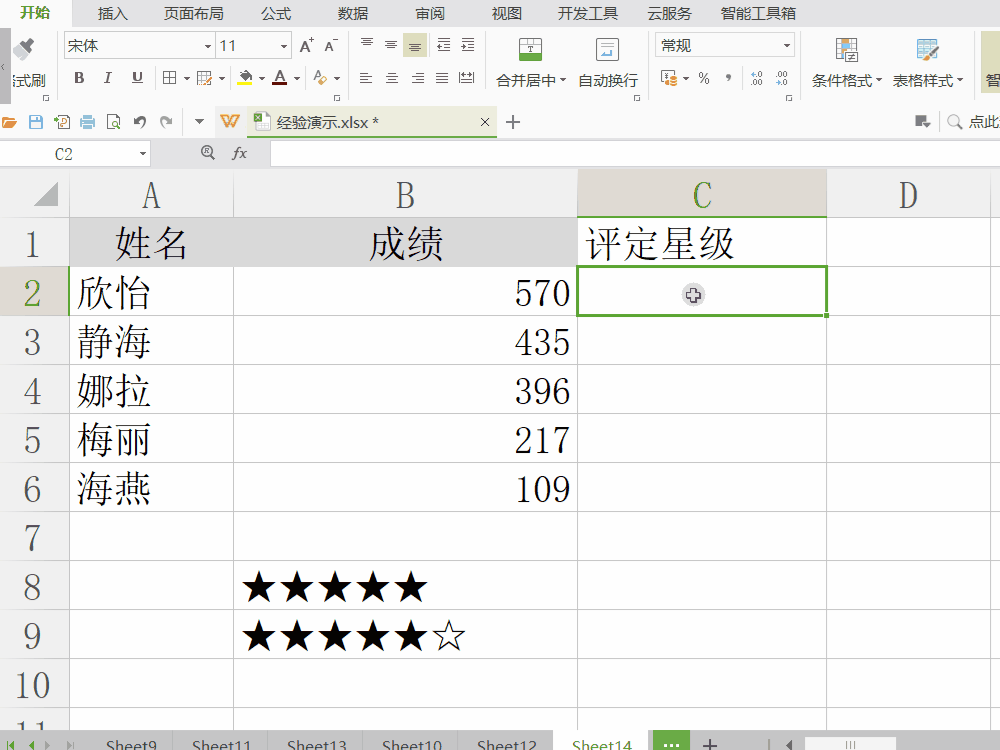Select cell B2 containing 570
This screenshot has height=750, width=1000.
(x=405, y=292)
